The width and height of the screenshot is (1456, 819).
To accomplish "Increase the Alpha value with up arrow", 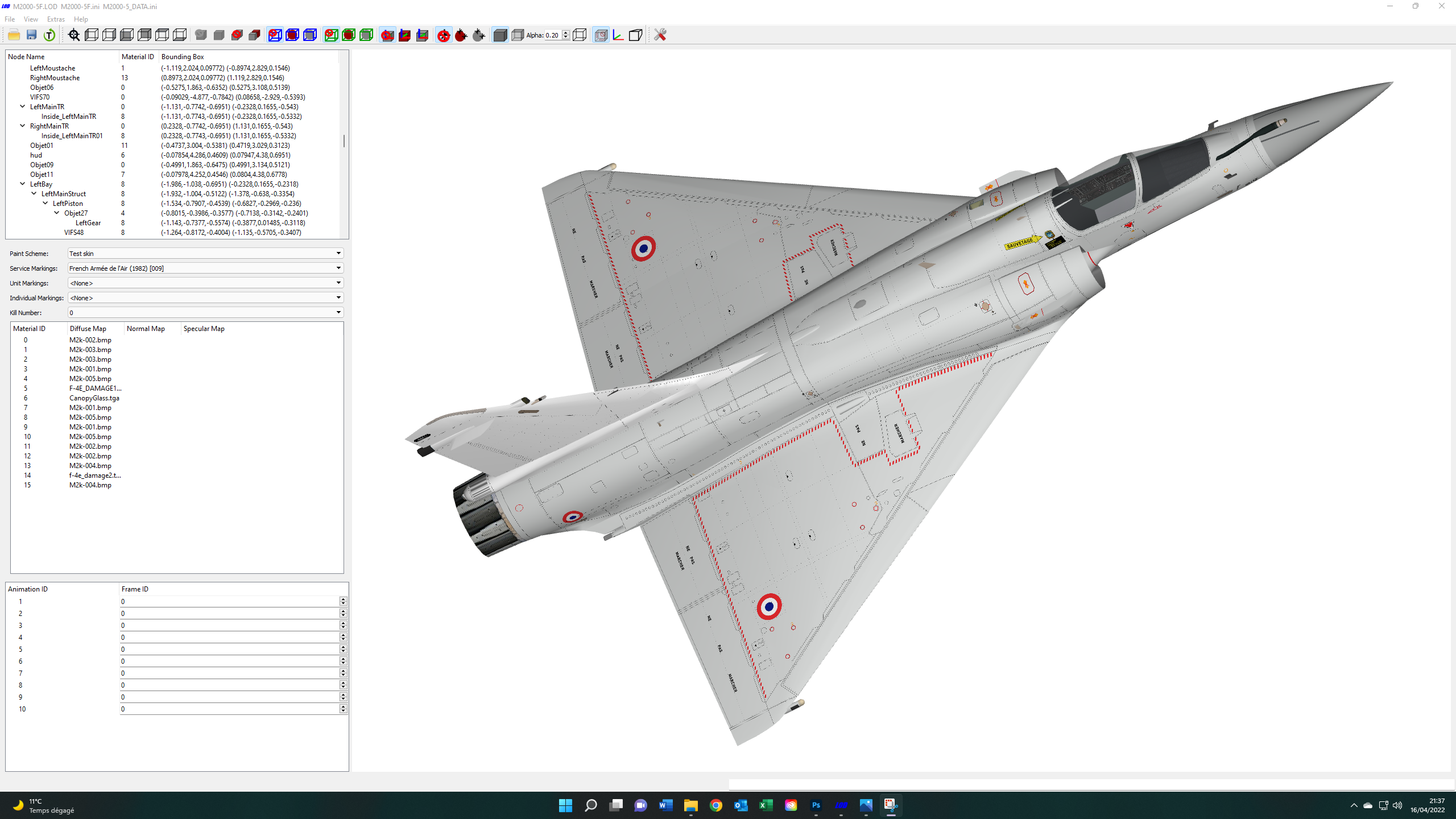I will point(565,32).
